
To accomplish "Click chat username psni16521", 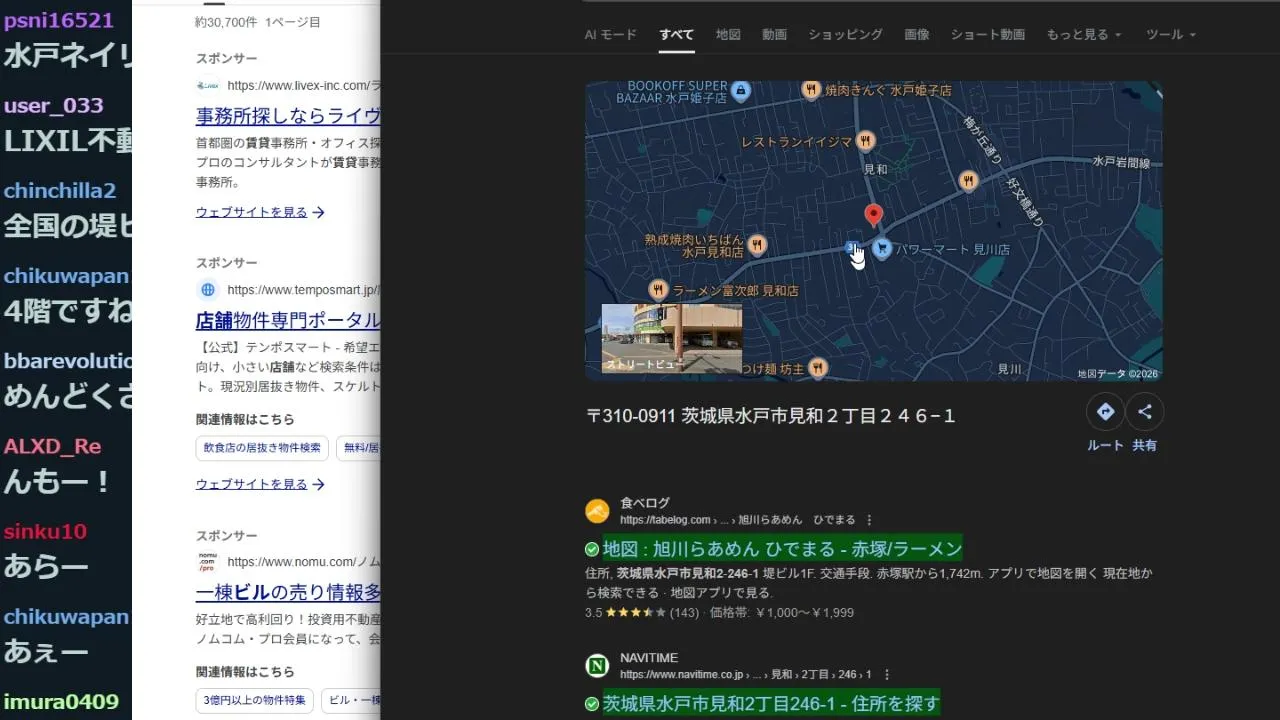I will click(x=59, y=20).
